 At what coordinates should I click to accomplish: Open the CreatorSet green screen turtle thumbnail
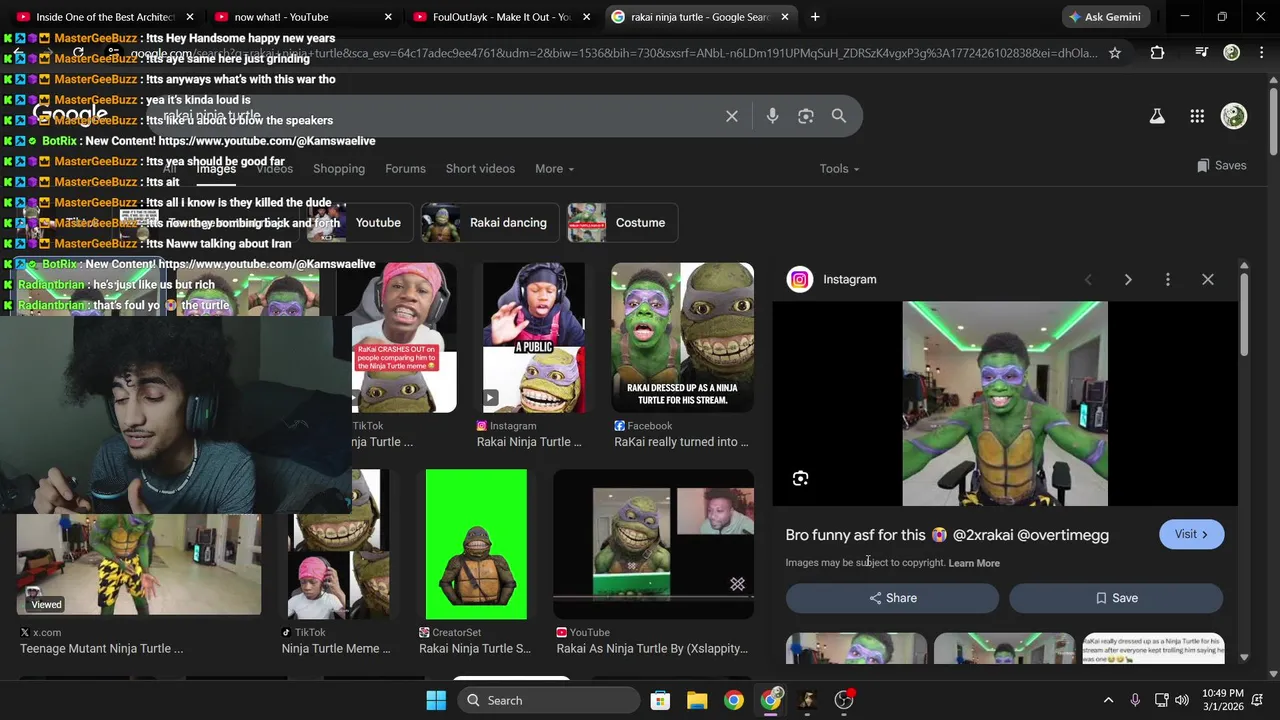coord(476,544)
